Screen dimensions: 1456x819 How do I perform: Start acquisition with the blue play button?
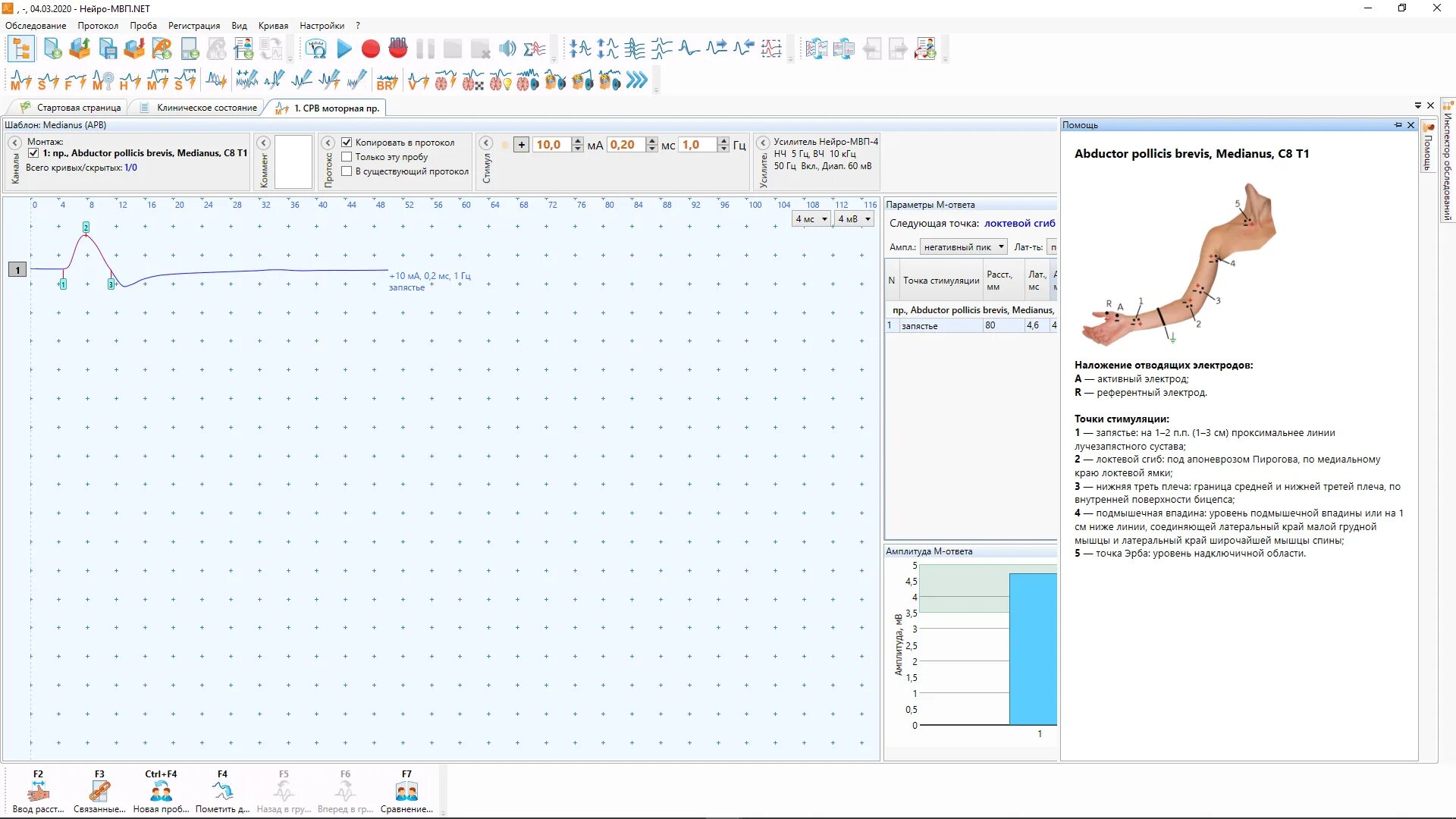[344, 49]
